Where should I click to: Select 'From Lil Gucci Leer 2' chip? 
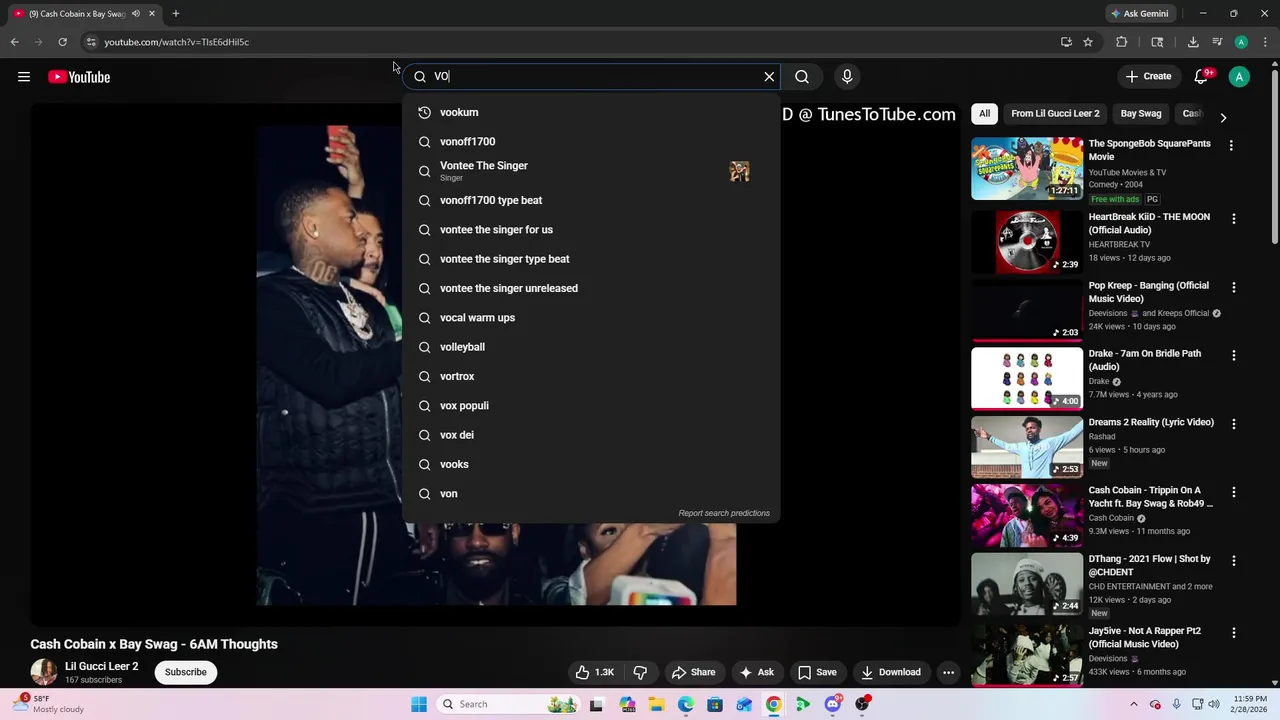pos(1055,114)
